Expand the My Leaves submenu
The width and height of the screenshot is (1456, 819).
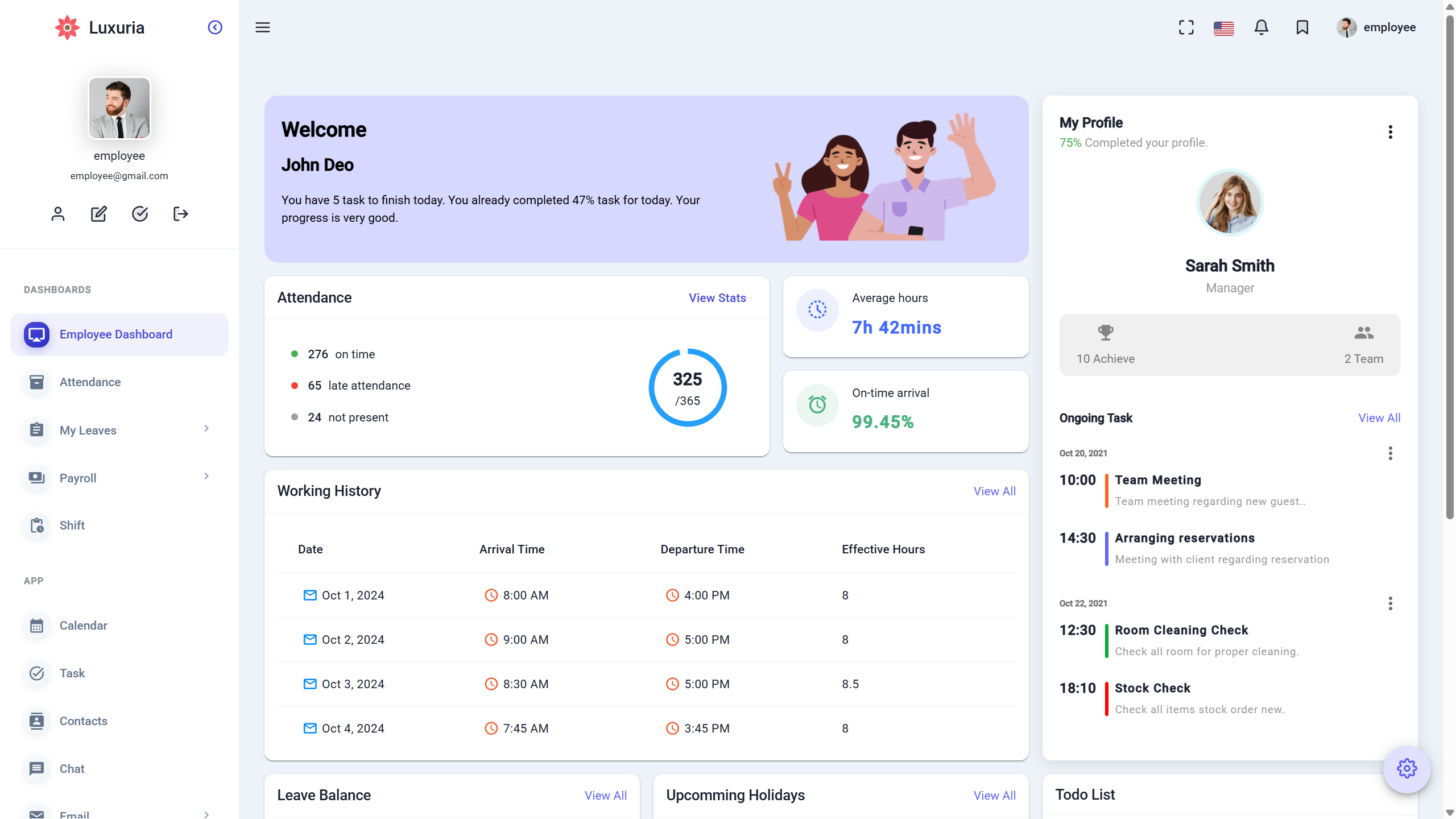(x=206, y=428)
